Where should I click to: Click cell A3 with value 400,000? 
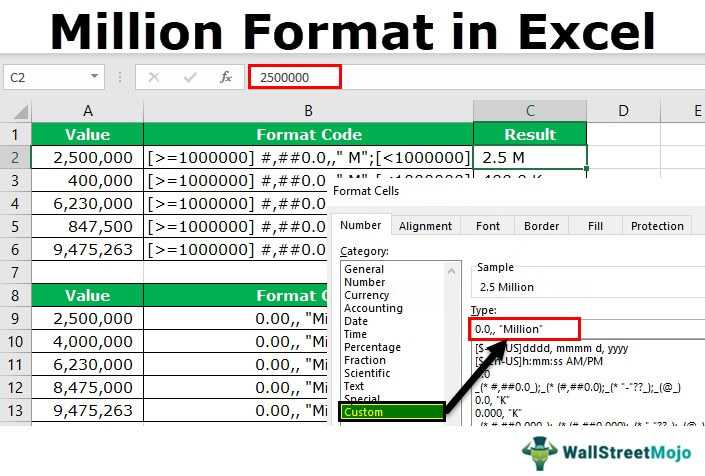click(x=88, y=180)
